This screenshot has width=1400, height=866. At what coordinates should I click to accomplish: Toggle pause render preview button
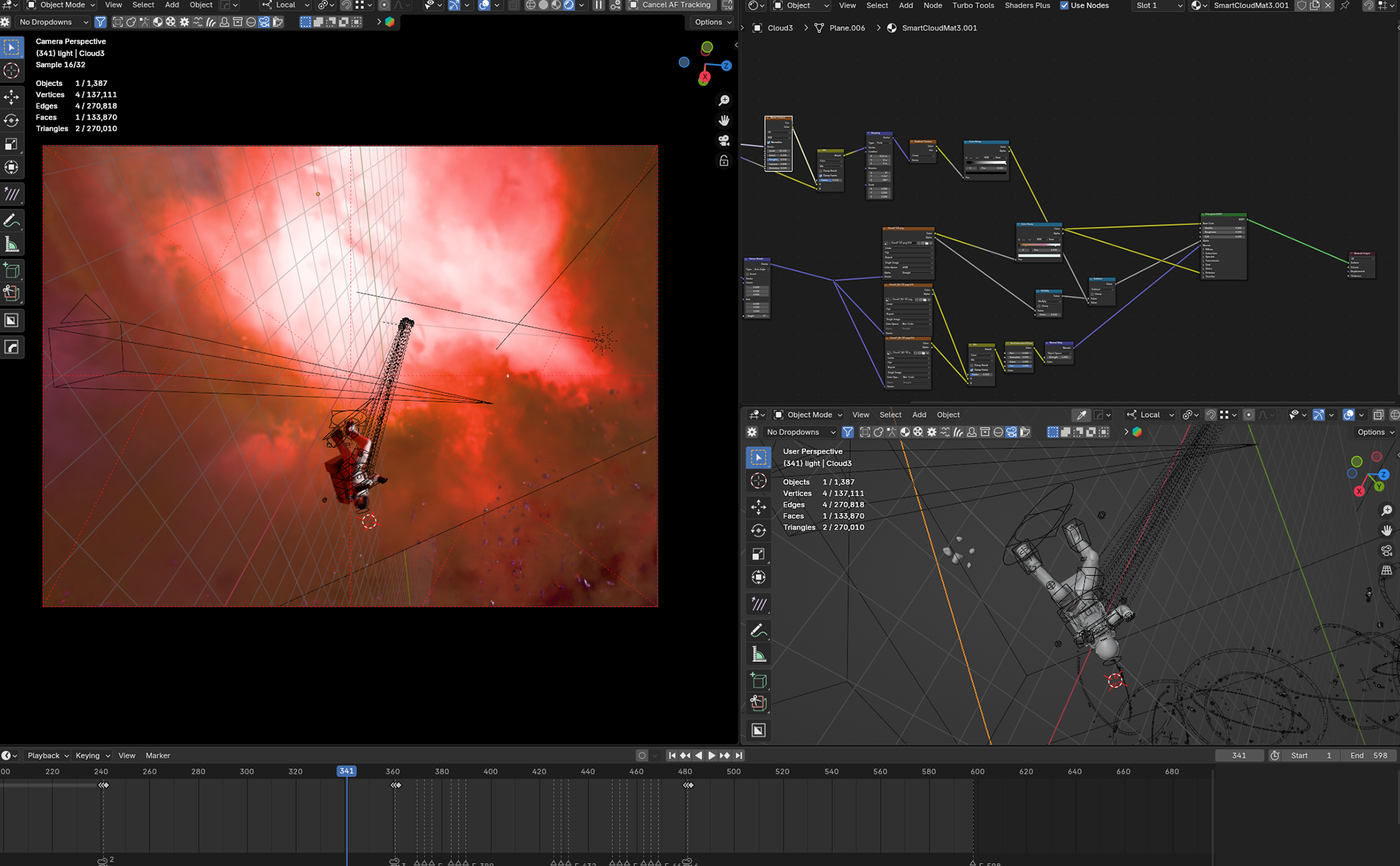coord(599,5)
